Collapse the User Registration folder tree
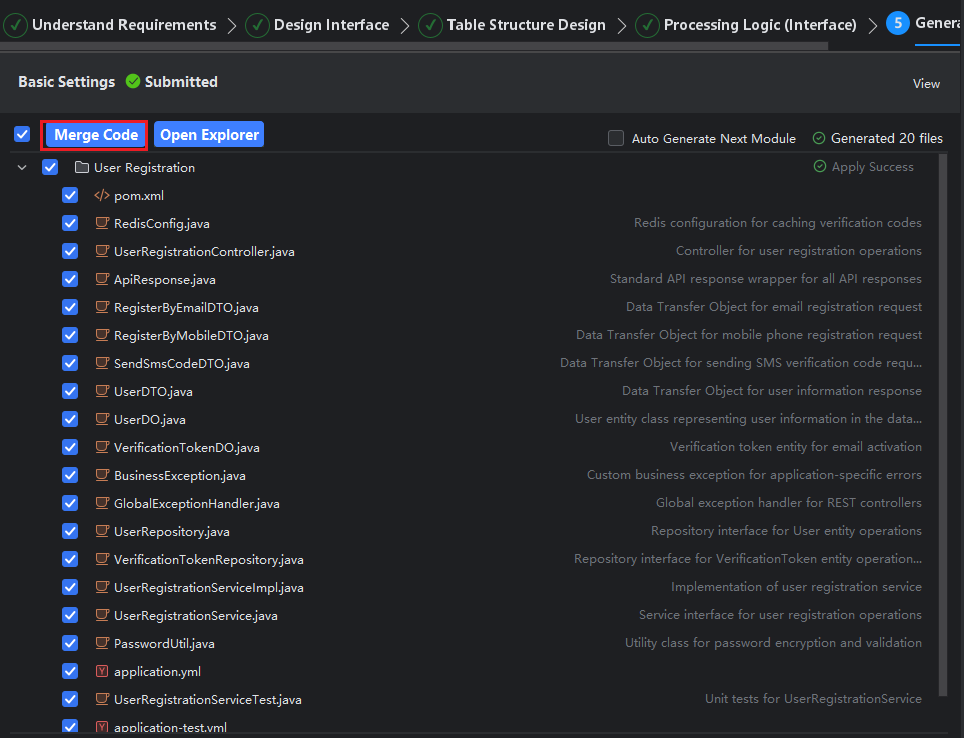The width and height of the screenshot is (964, 738). (22, 168)
